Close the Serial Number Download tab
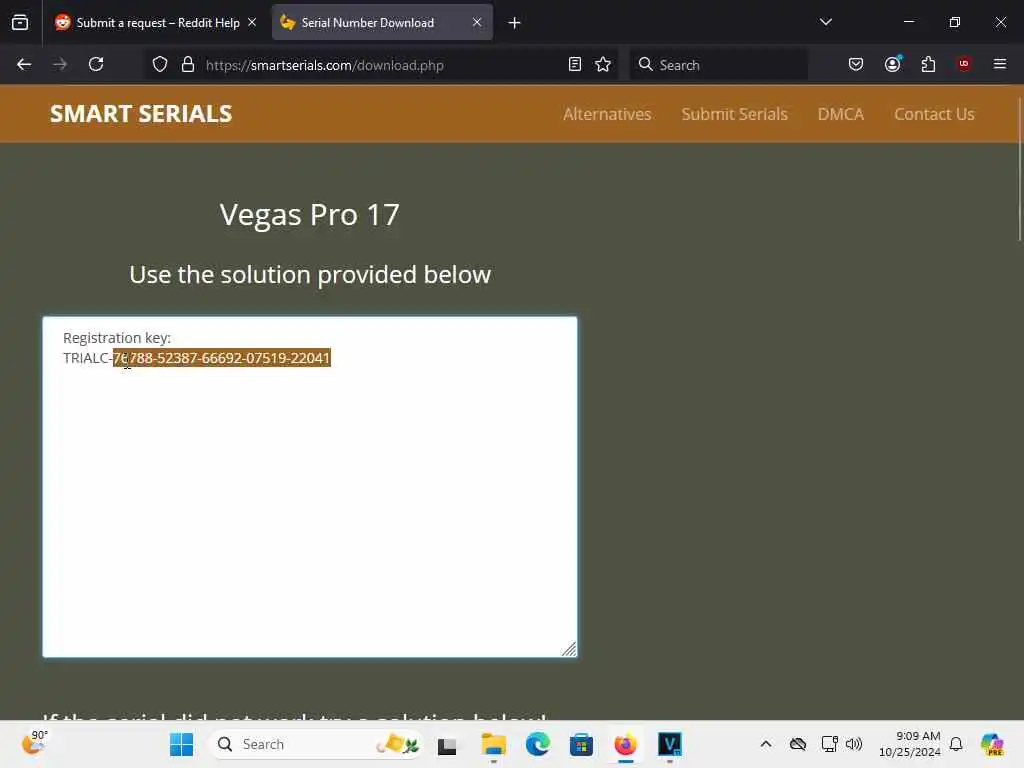This screenshot has width=1024, height=768. pyautogui.click(x=477, y=22)
